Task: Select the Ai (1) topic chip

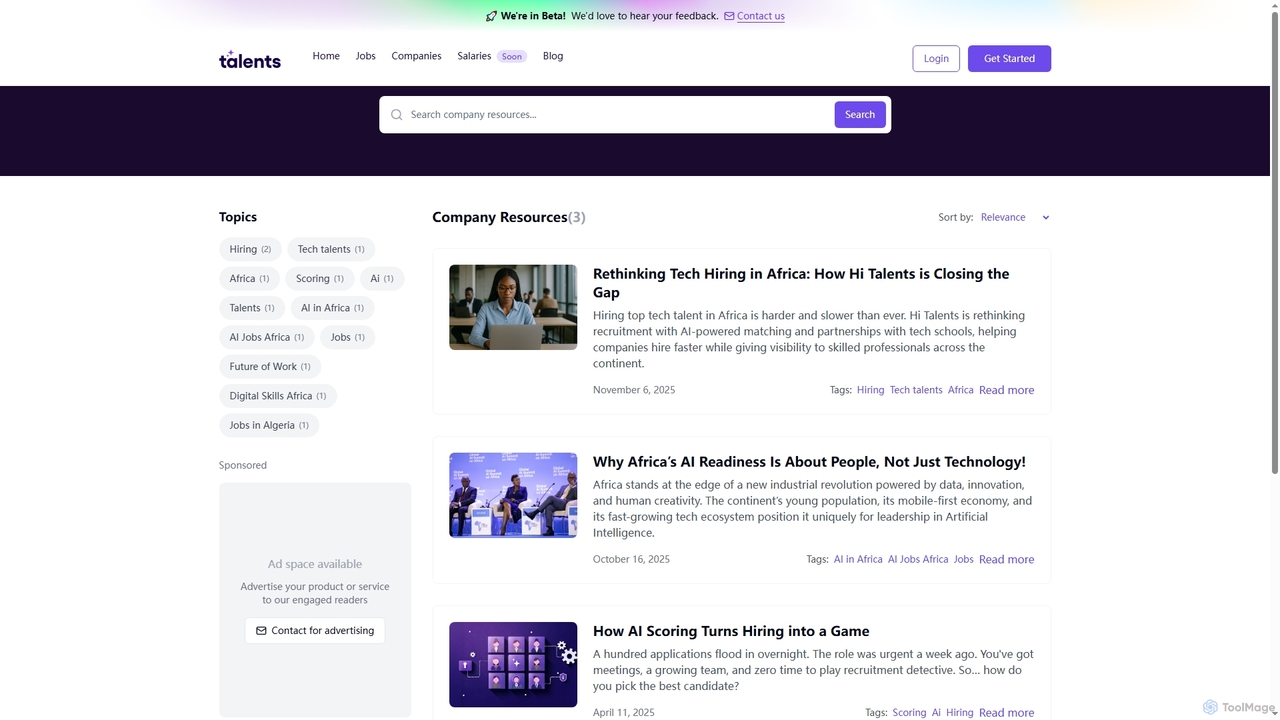Action: 382,279
